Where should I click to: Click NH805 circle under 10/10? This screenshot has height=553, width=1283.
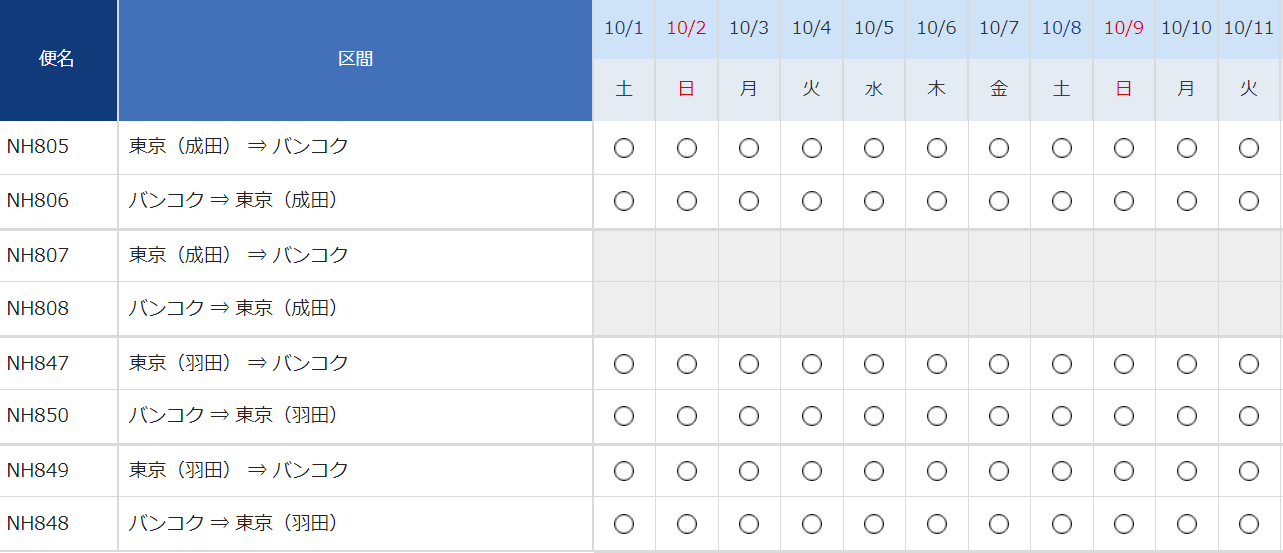pos(1187,148)
